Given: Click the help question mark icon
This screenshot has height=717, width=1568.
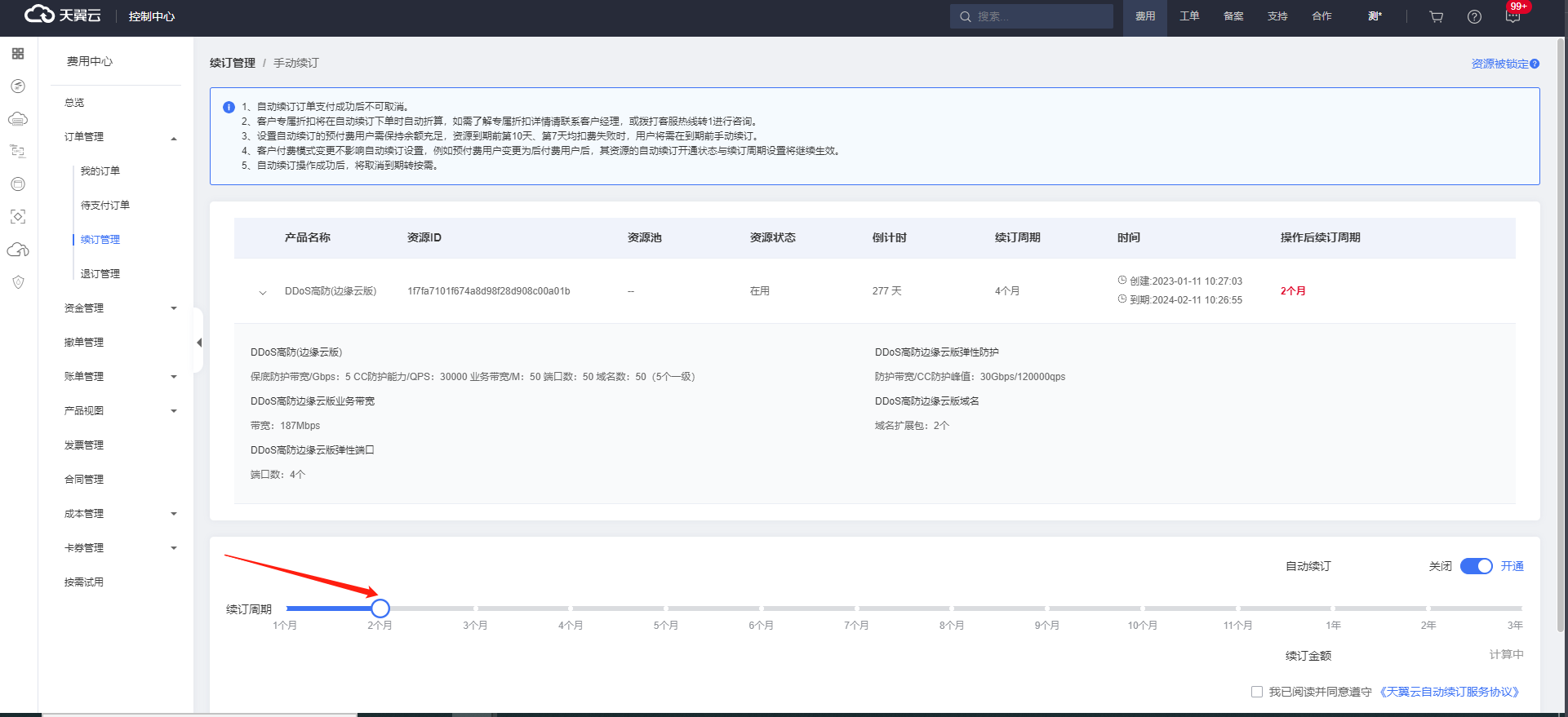Looking at the screenshot, I should click(1474, 16).
